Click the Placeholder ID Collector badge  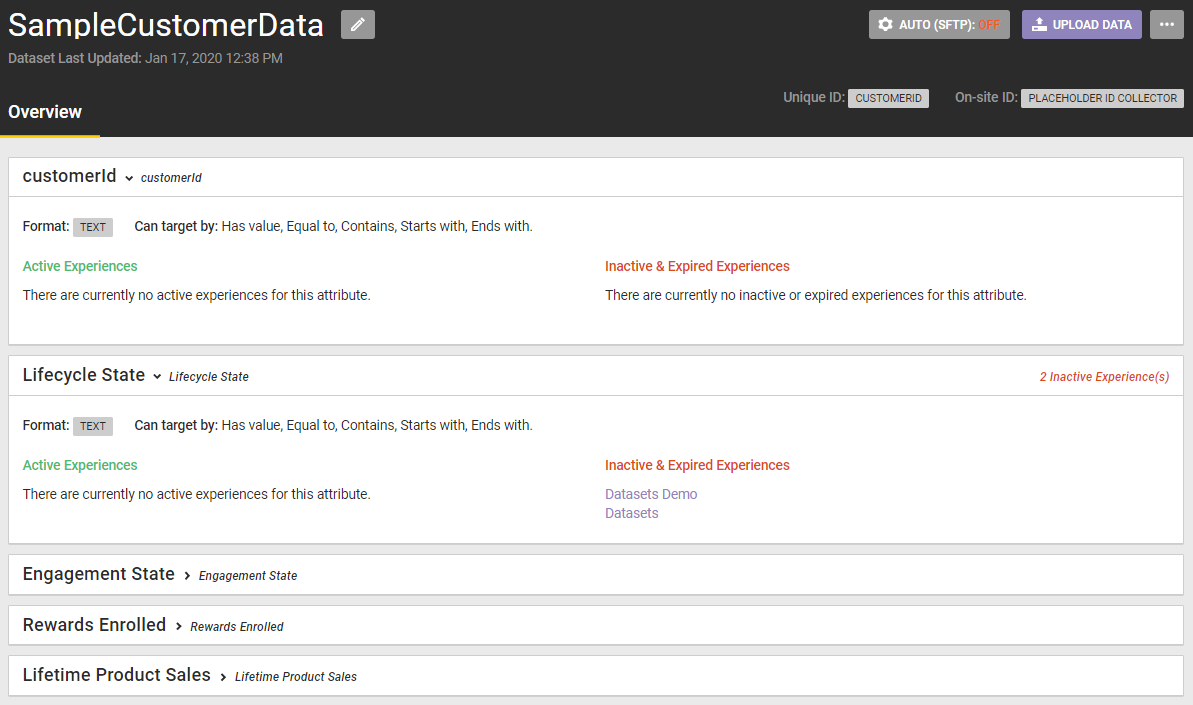(1102, 98)
